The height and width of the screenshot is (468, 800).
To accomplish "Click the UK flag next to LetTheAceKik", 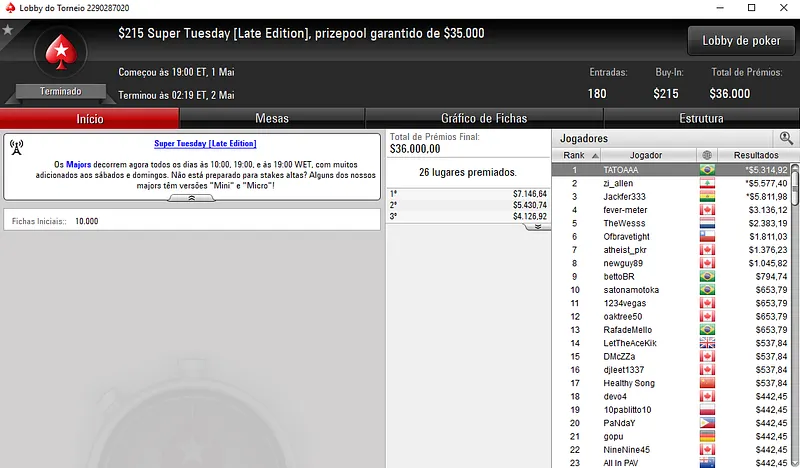I will 707,343.
